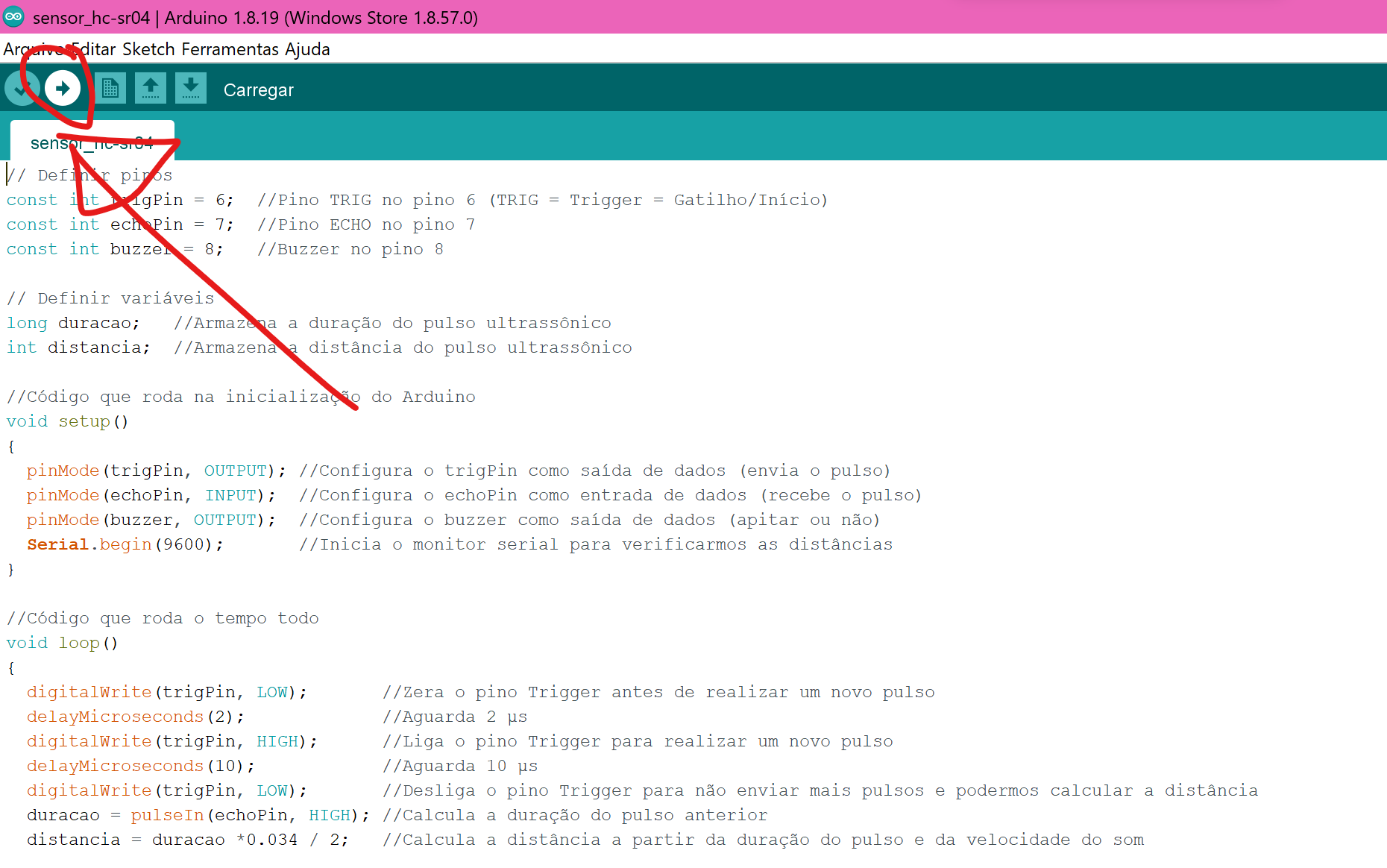Image resolution: width=1387 pixels, height=868 pixels.
Task: Open the Sketch menu
Action: (148, 49)
